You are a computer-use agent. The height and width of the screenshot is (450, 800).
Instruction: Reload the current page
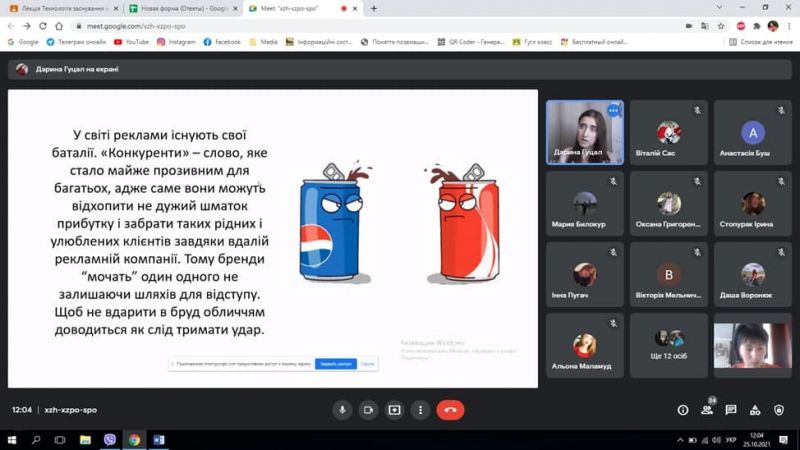[43, 26]
